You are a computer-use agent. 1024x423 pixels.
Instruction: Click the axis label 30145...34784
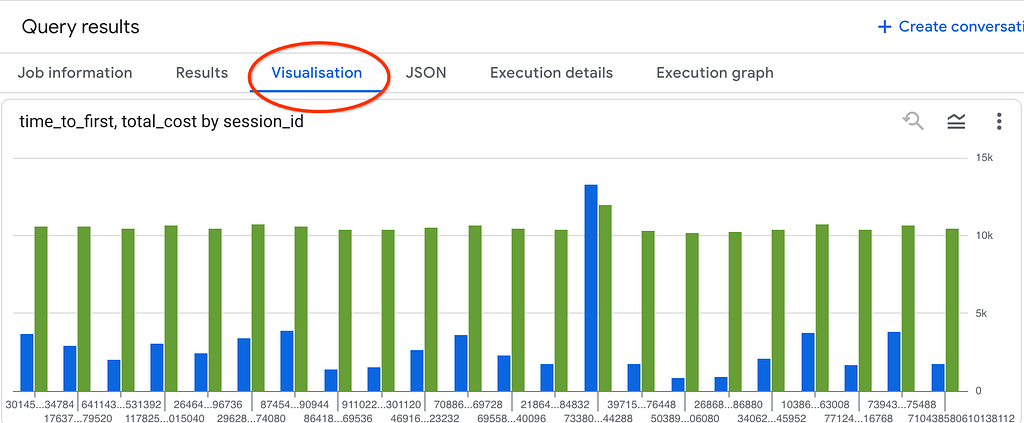[x=40, y=405]
